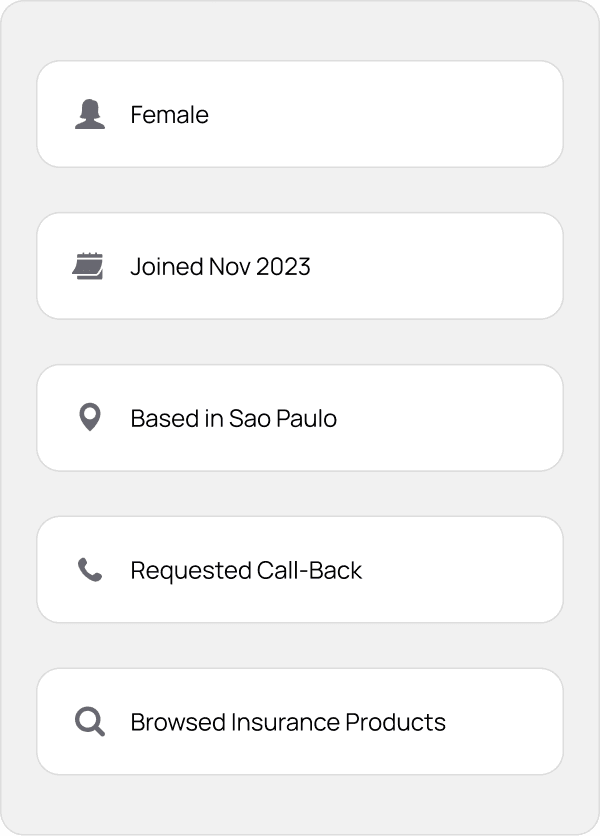This screenshot has height=836, width=600.
Task: Click the person icon next to Female
Action: (x=89, y=113)
